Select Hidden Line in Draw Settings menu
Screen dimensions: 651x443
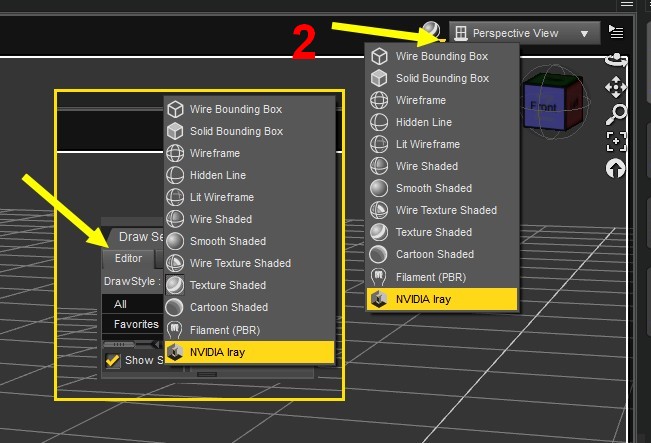coord(250,175)
